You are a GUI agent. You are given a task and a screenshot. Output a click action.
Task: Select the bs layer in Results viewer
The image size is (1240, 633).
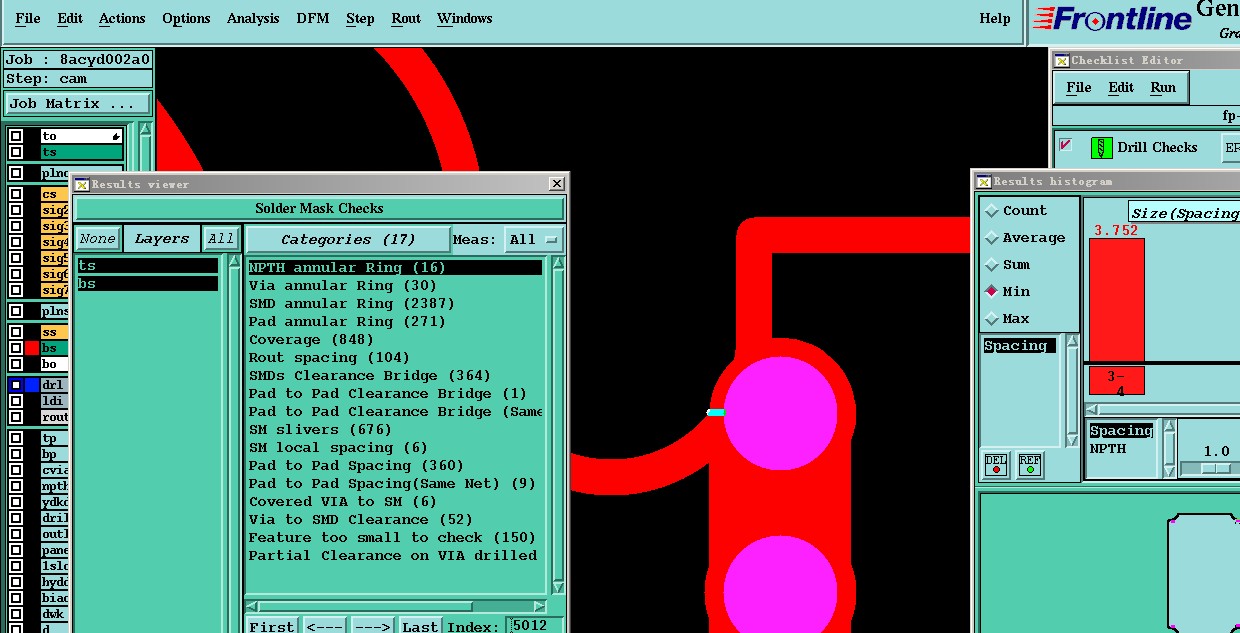point(147,284)
